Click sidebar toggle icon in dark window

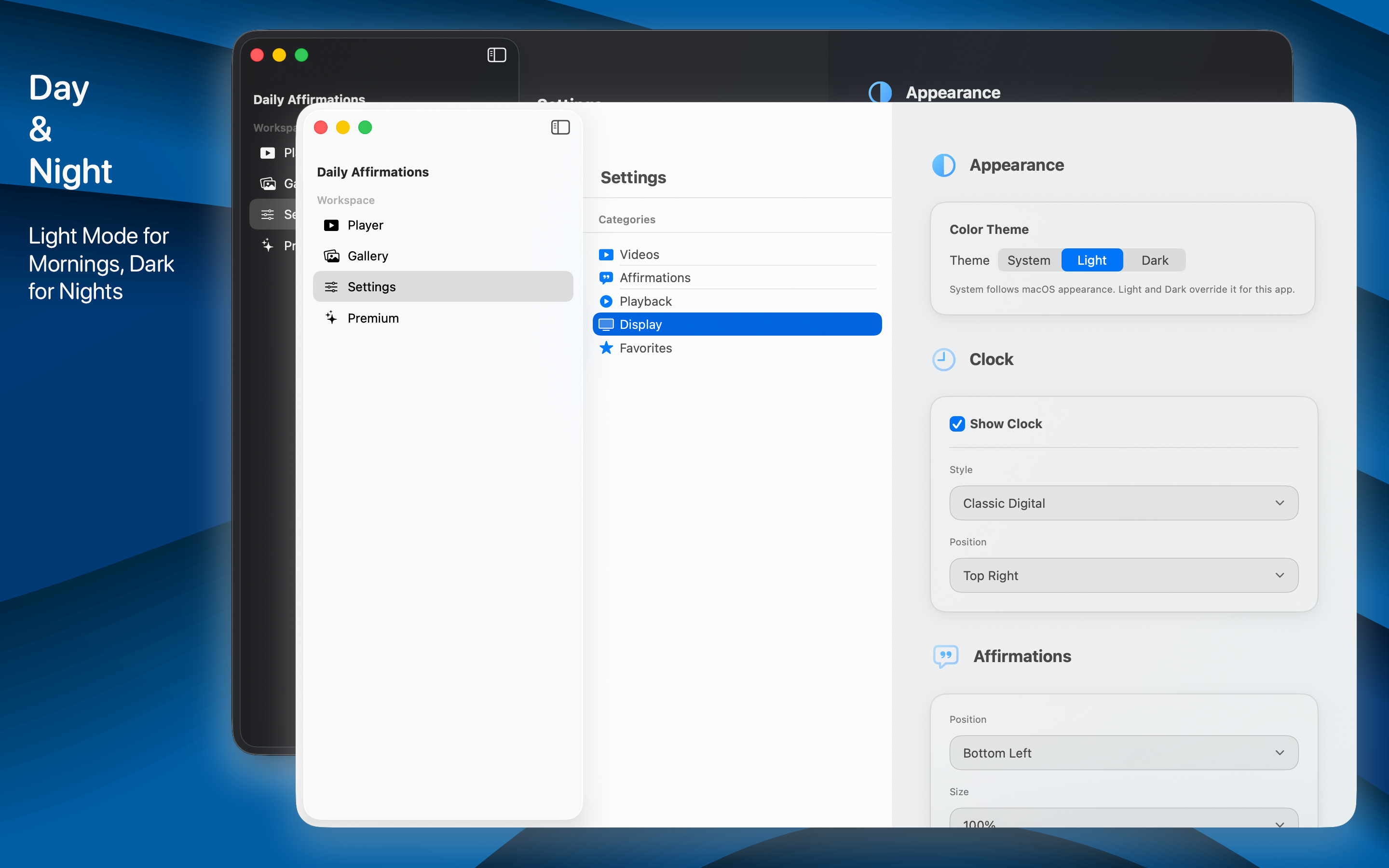[496, 55]
